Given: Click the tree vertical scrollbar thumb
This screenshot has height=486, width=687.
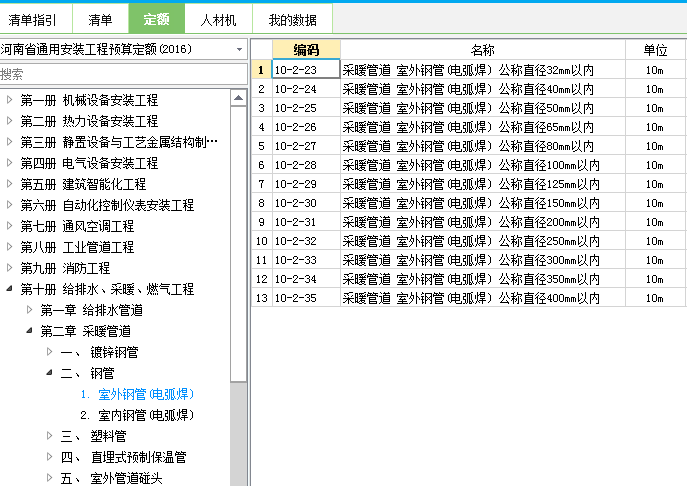Looking at the screenshot, I should point(238,244).
